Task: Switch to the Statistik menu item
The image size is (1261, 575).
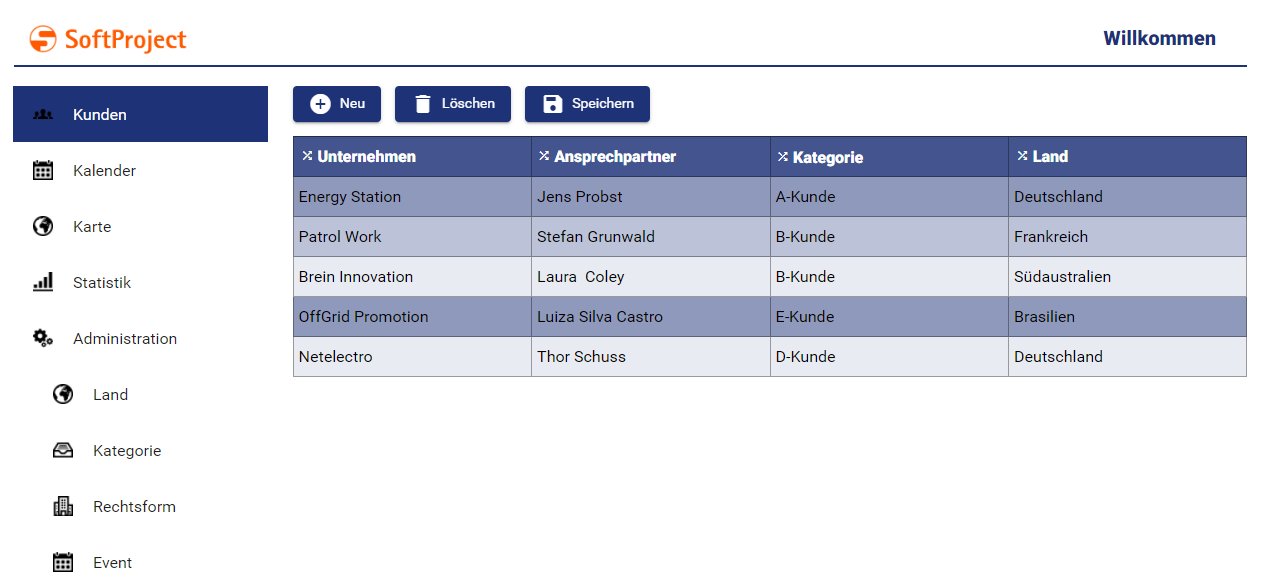Action: tap(102, 283)
